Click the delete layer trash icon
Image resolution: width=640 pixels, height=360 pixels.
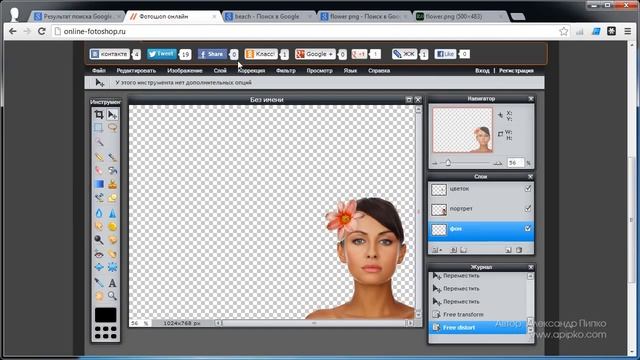[519, 250]
